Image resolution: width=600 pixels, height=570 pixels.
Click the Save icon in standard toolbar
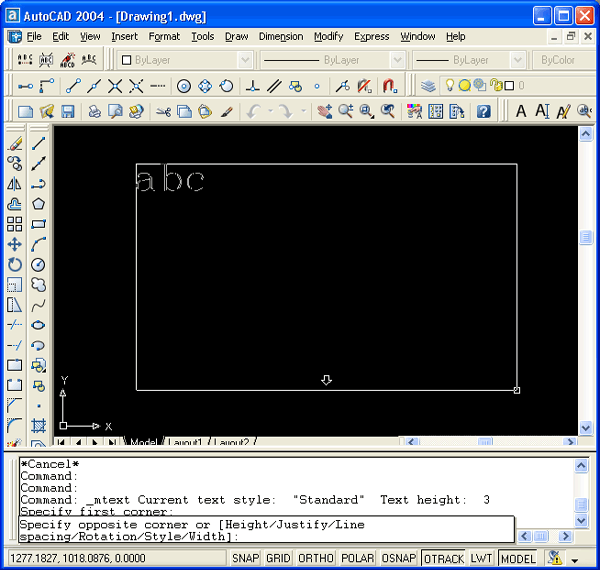click(68, 111)
